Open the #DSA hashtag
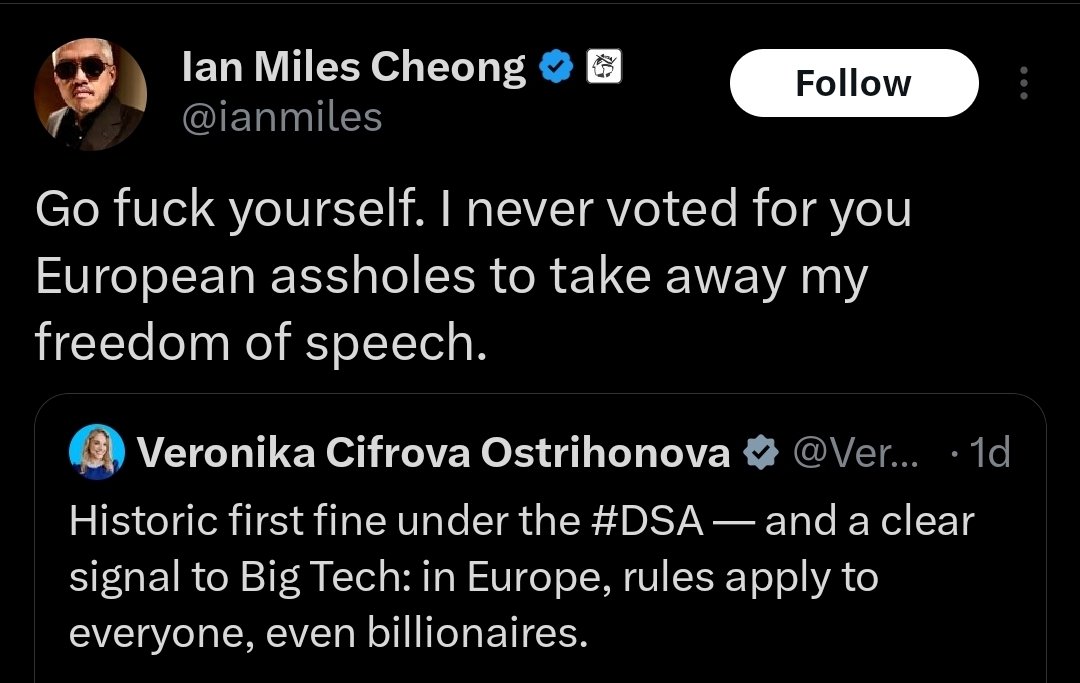Viewport: 1080px width, 683px height. click(x=647, y=521)
